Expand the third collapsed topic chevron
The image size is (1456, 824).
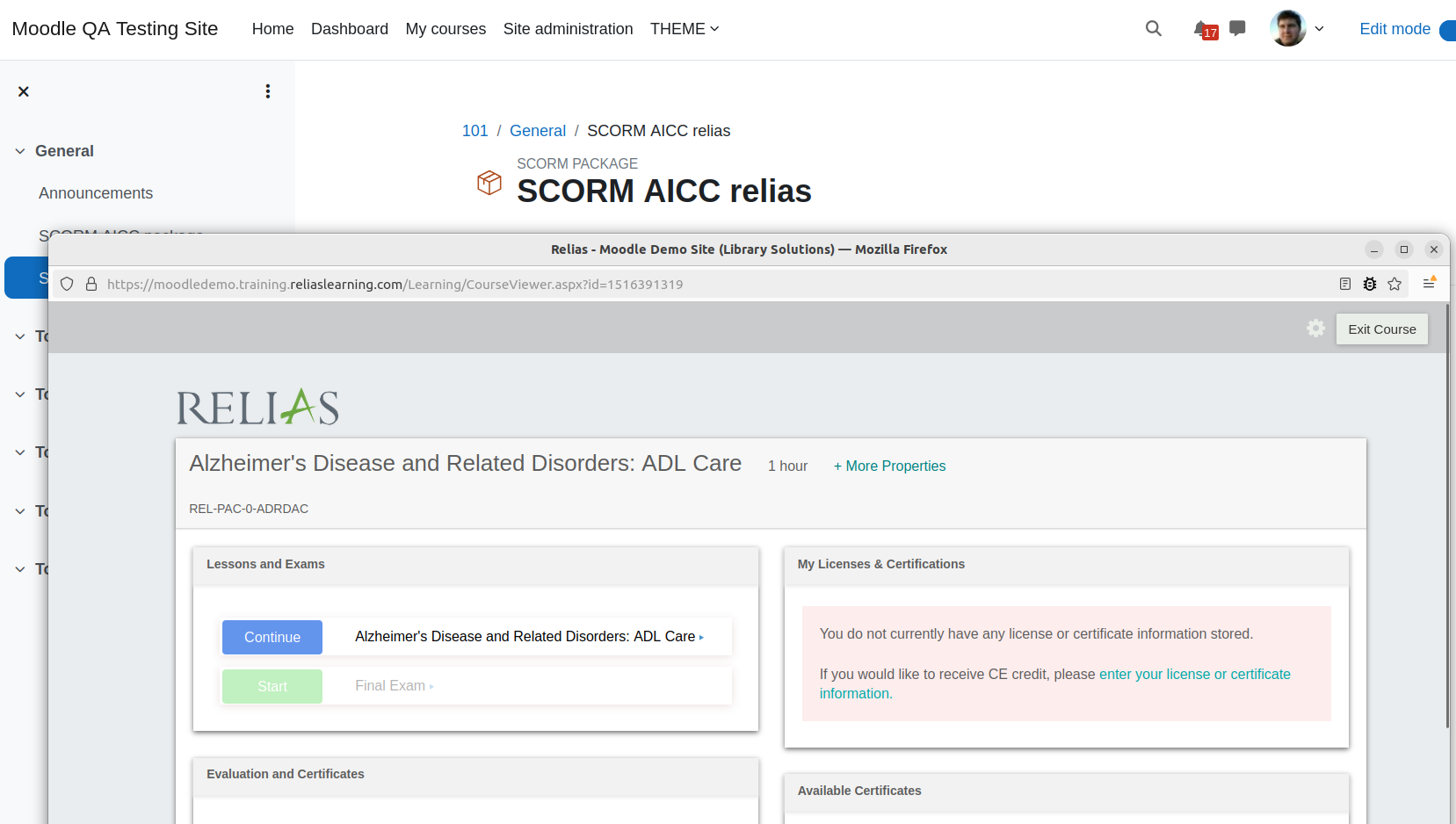pyautogui.click(x=20, y=452)
